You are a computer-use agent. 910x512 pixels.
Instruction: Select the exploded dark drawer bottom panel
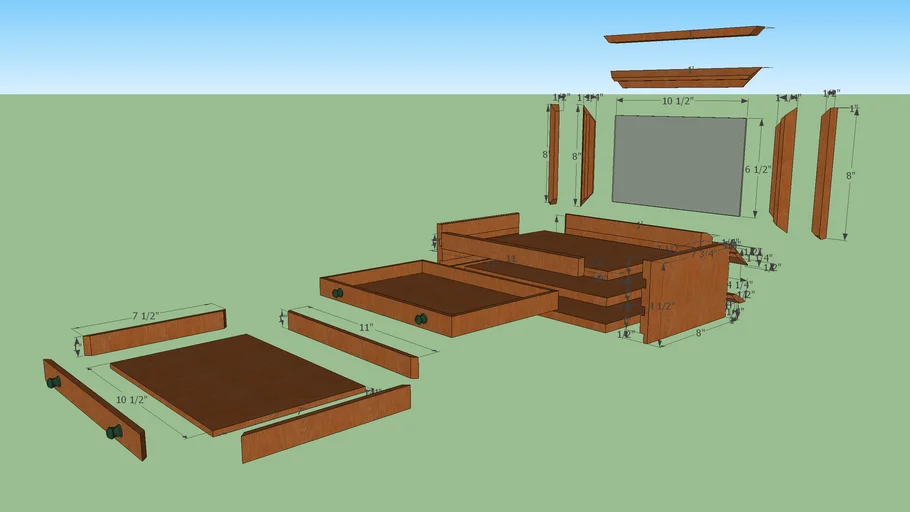[238, 384]
